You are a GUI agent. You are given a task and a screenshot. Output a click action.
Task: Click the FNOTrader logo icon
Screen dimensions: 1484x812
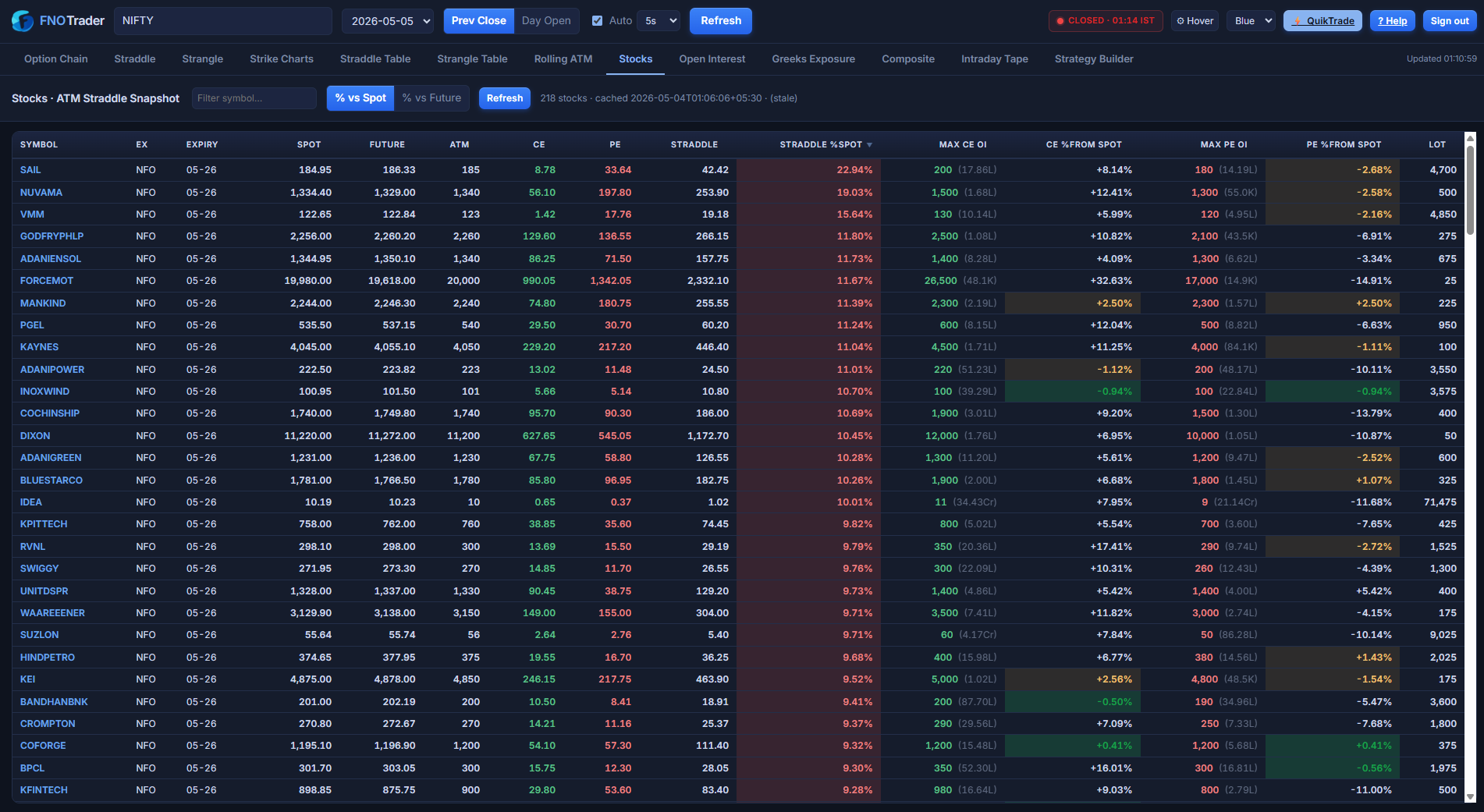(23, 21)
